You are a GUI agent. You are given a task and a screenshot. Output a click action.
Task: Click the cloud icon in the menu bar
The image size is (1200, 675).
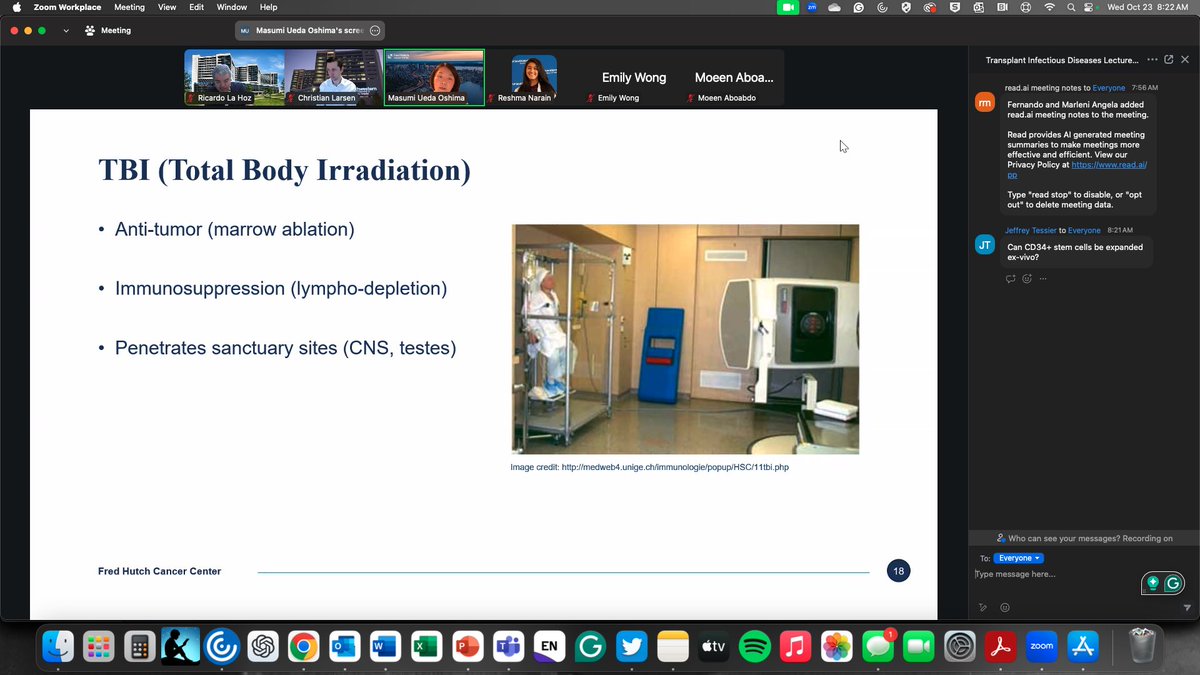coord(835,7)
